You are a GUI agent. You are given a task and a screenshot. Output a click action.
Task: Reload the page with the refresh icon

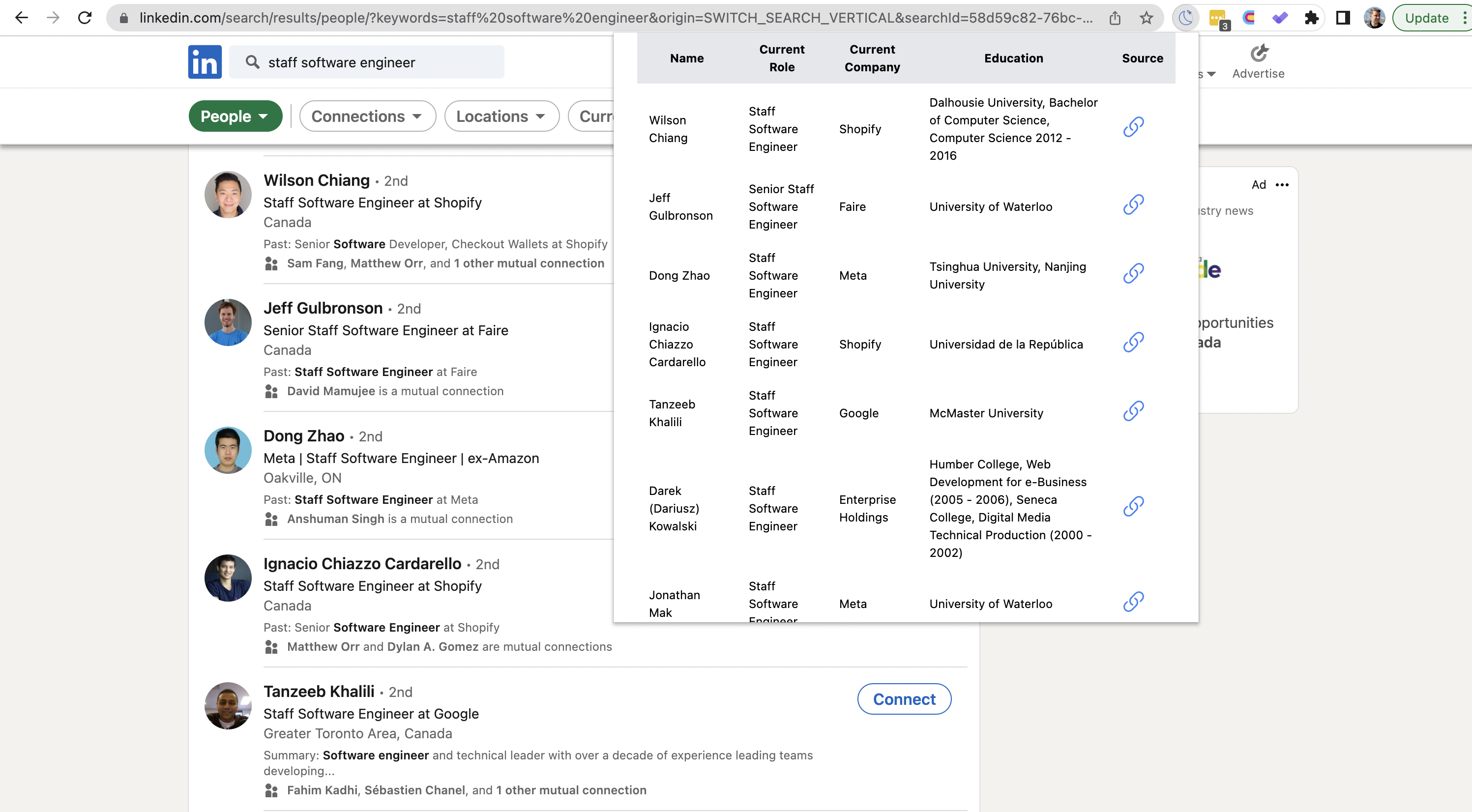click(85, 17)
